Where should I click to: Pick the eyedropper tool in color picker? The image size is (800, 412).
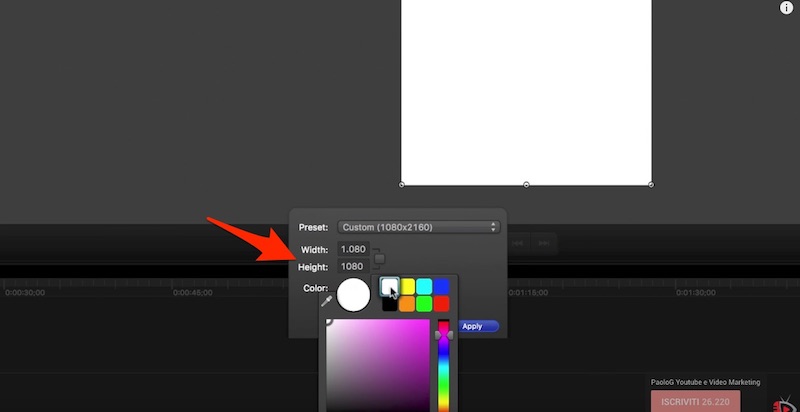[327, 301]
